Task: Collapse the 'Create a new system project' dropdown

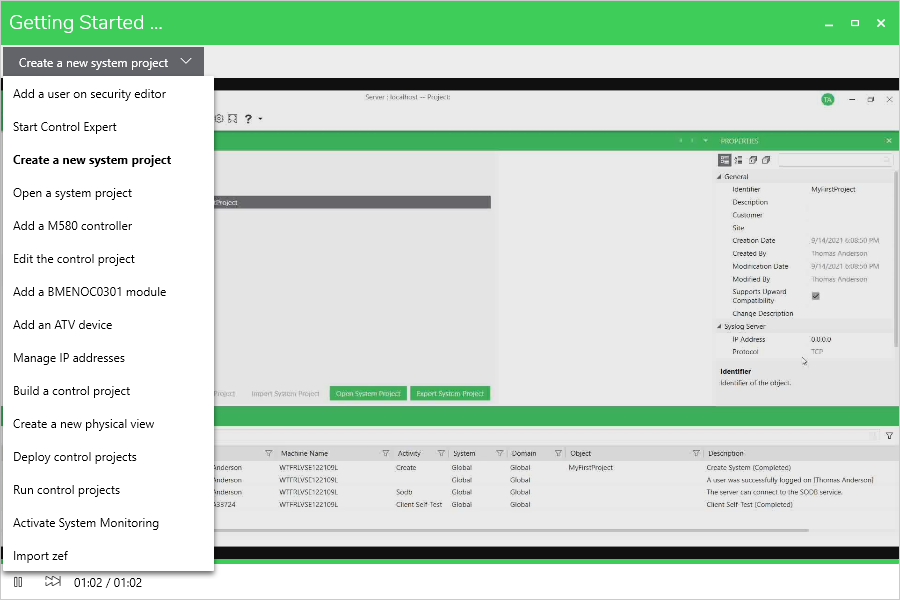Action: 103,62
